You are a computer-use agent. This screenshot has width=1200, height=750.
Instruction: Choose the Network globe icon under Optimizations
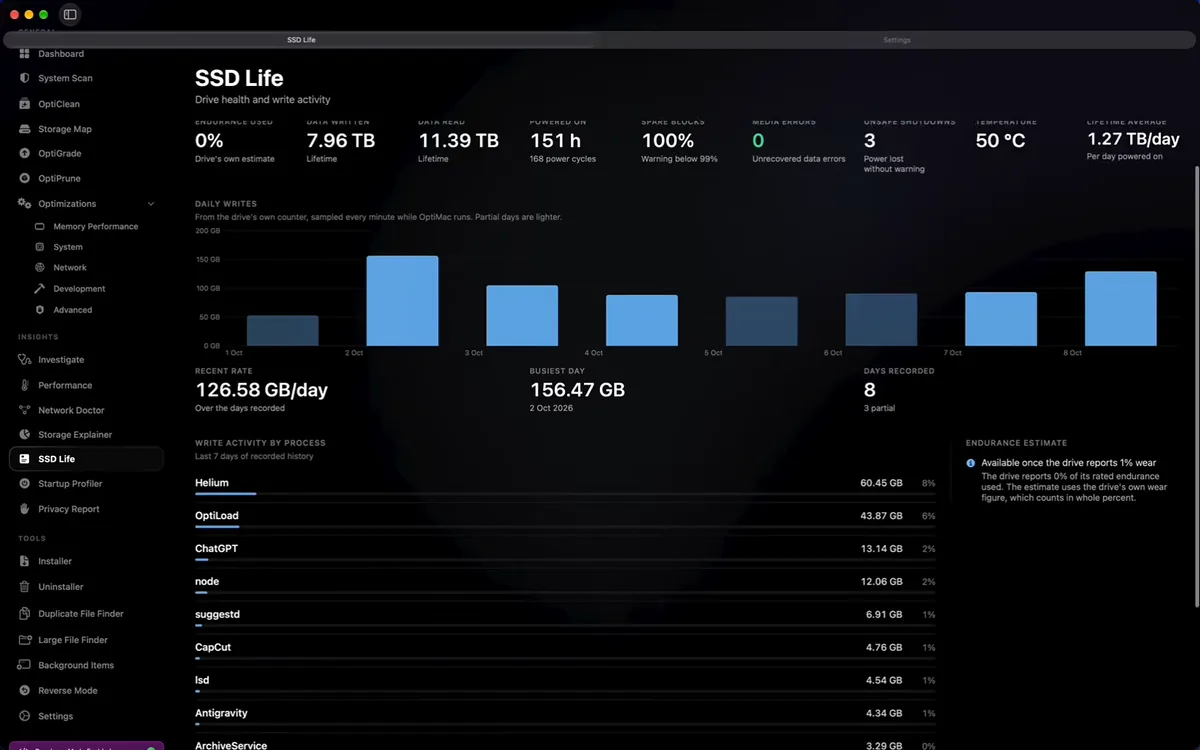(40, 268)
